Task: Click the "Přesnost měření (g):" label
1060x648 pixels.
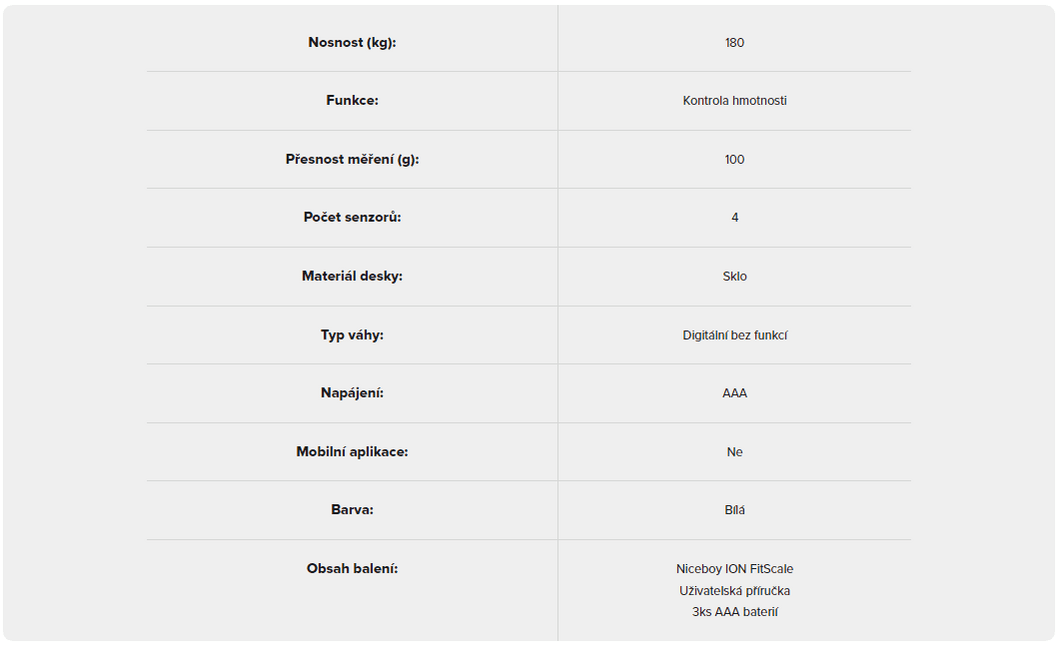Action: click(352, 160)
